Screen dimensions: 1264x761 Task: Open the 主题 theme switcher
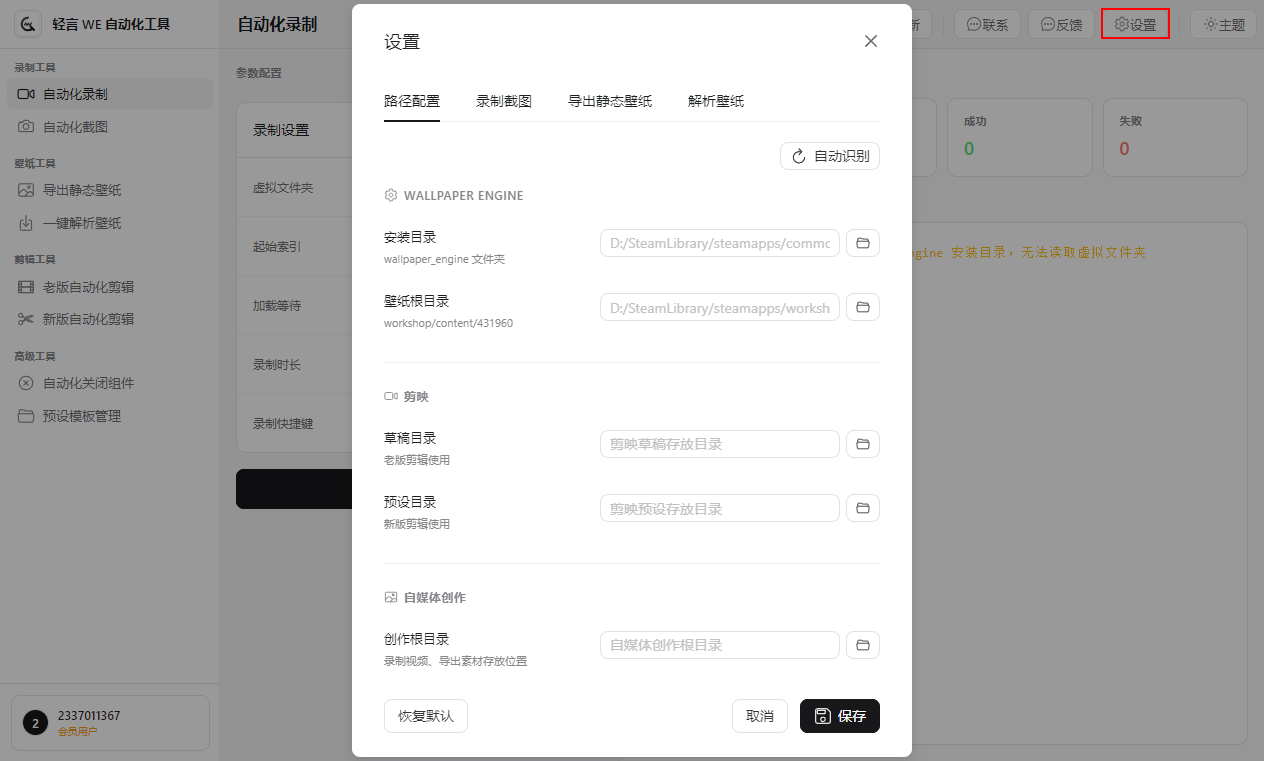(x=1222, y=24)
